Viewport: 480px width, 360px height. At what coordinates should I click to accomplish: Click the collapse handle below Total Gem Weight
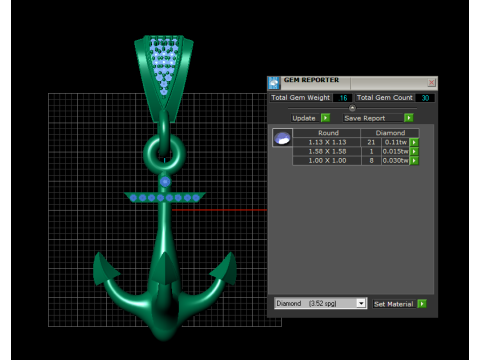(352, 108)
